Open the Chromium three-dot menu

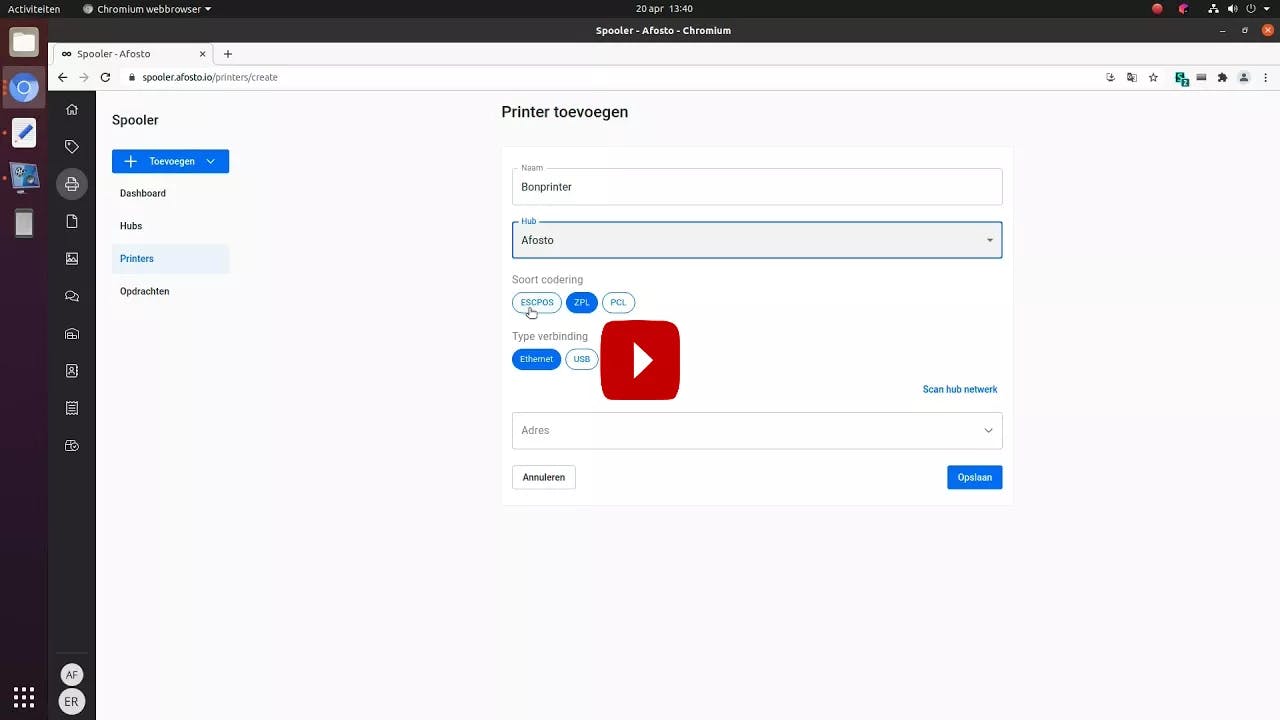click(1265, 77)
